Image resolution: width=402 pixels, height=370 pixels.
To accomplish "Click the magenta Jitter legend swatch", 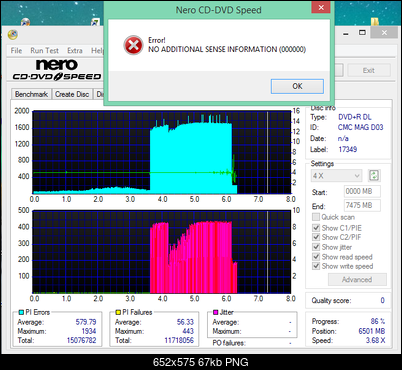I will [215, 312].
